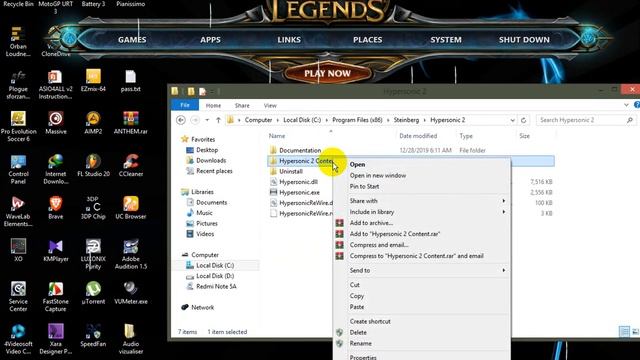
Task: Select the Hypersonic.exe file
Action: pyautogui.click(x=299, y=192)
